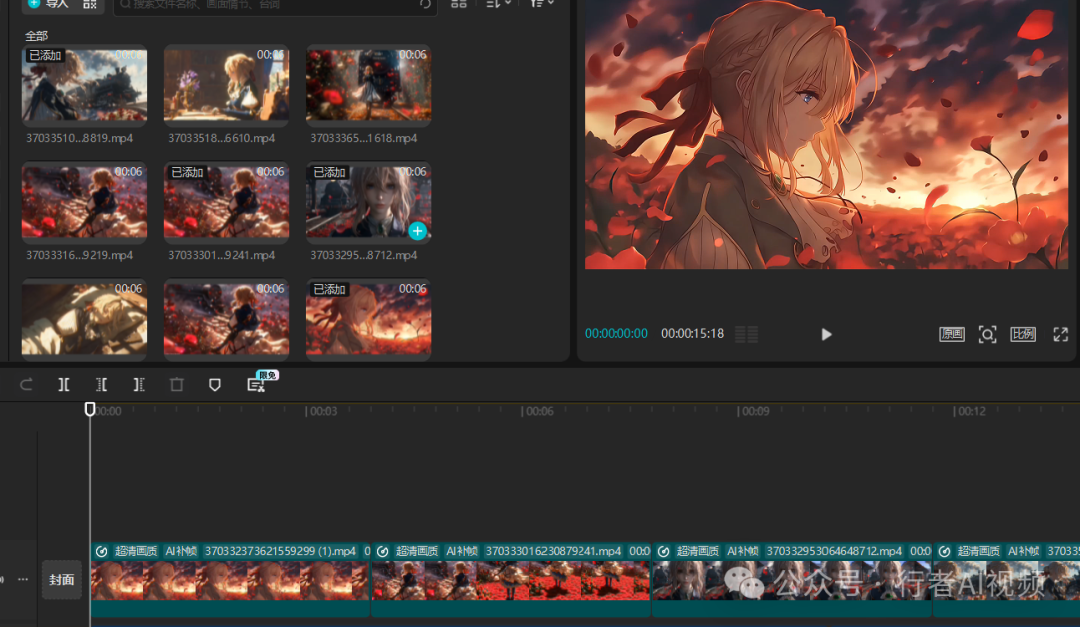
Task: Enter fullscreen preview mode
Action: pyautogui.click(x=1061, y=334)
